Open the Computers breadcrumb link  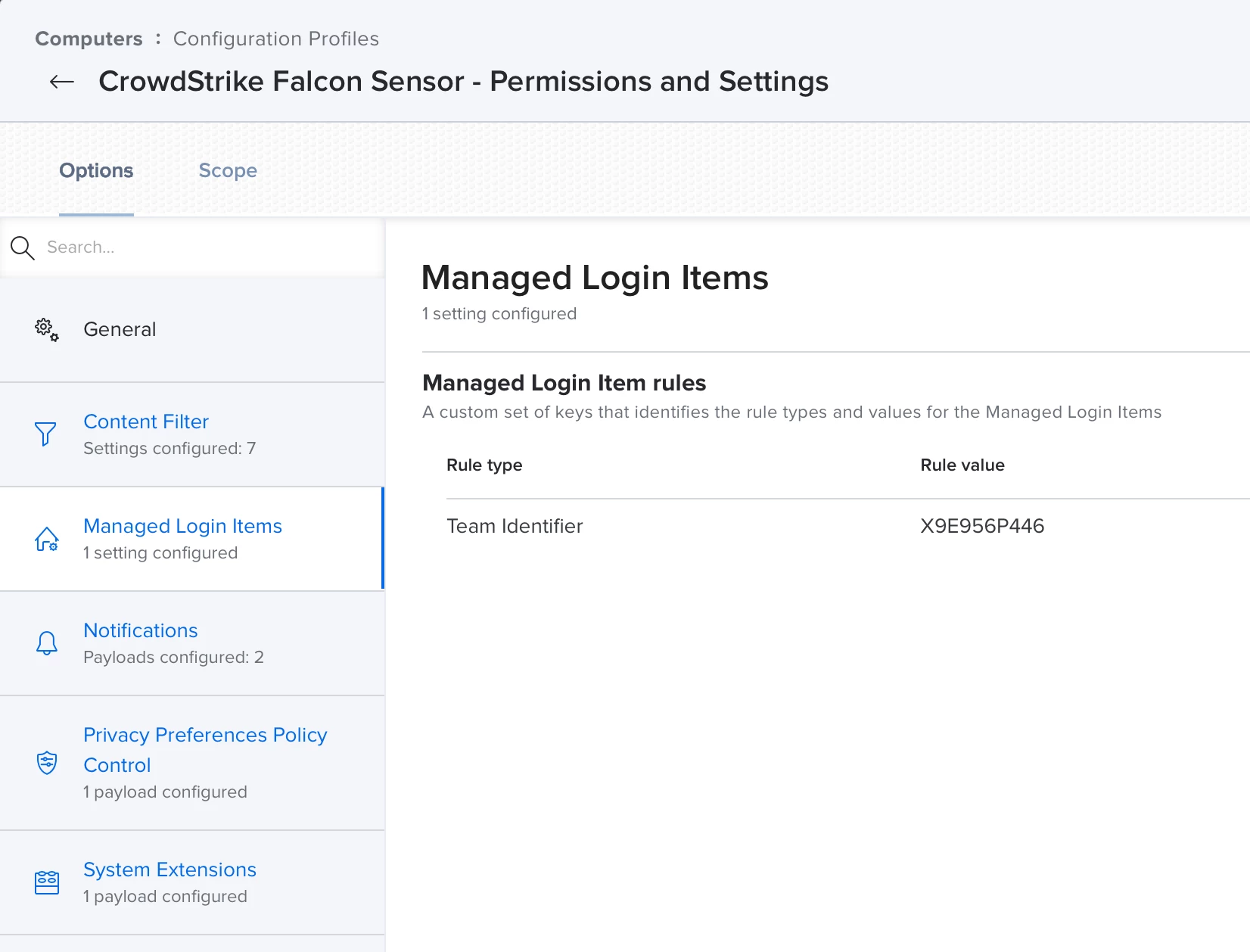89,39
